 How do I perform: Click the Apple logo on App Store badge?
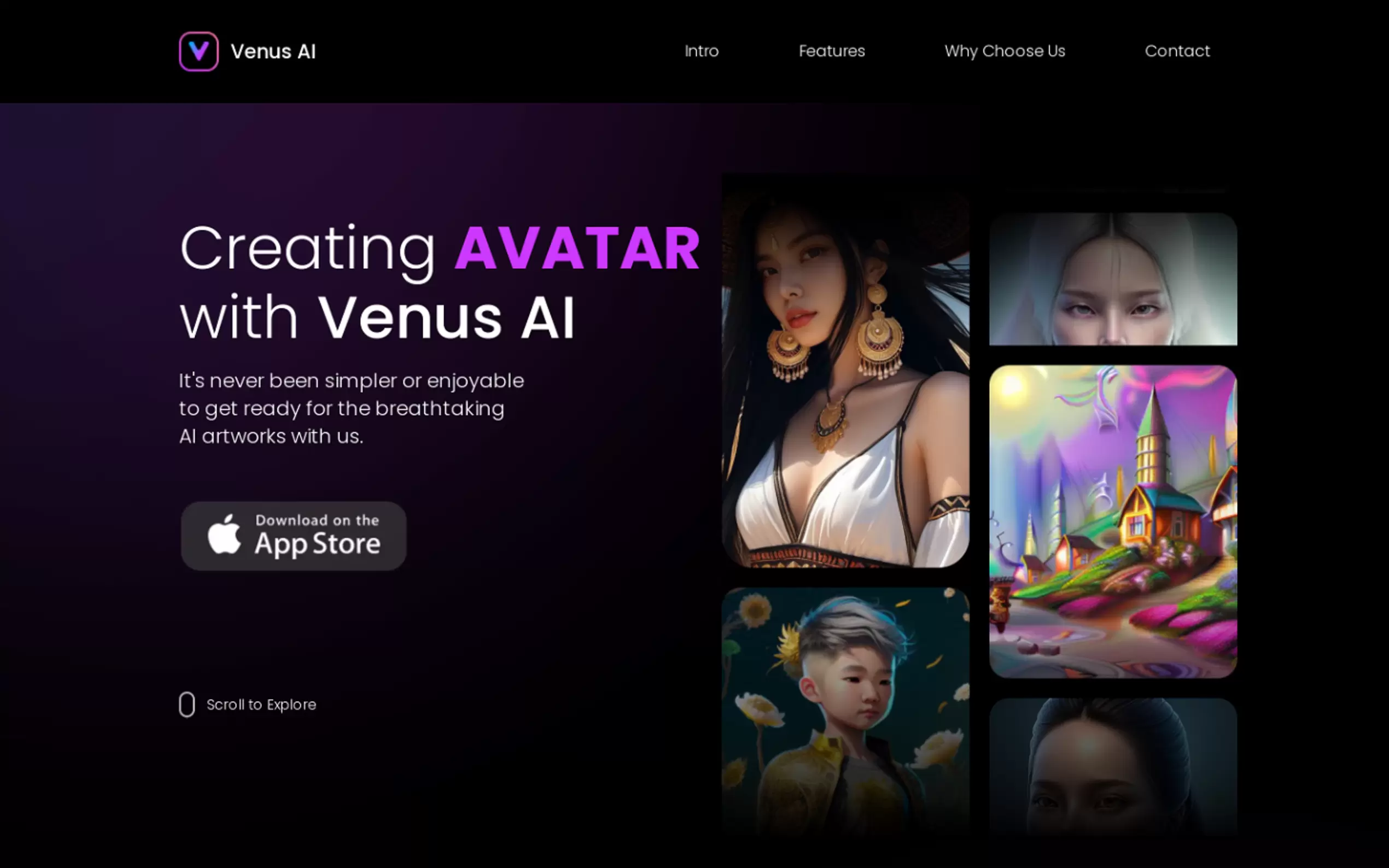pyautogui.click(x=225, y=535)
